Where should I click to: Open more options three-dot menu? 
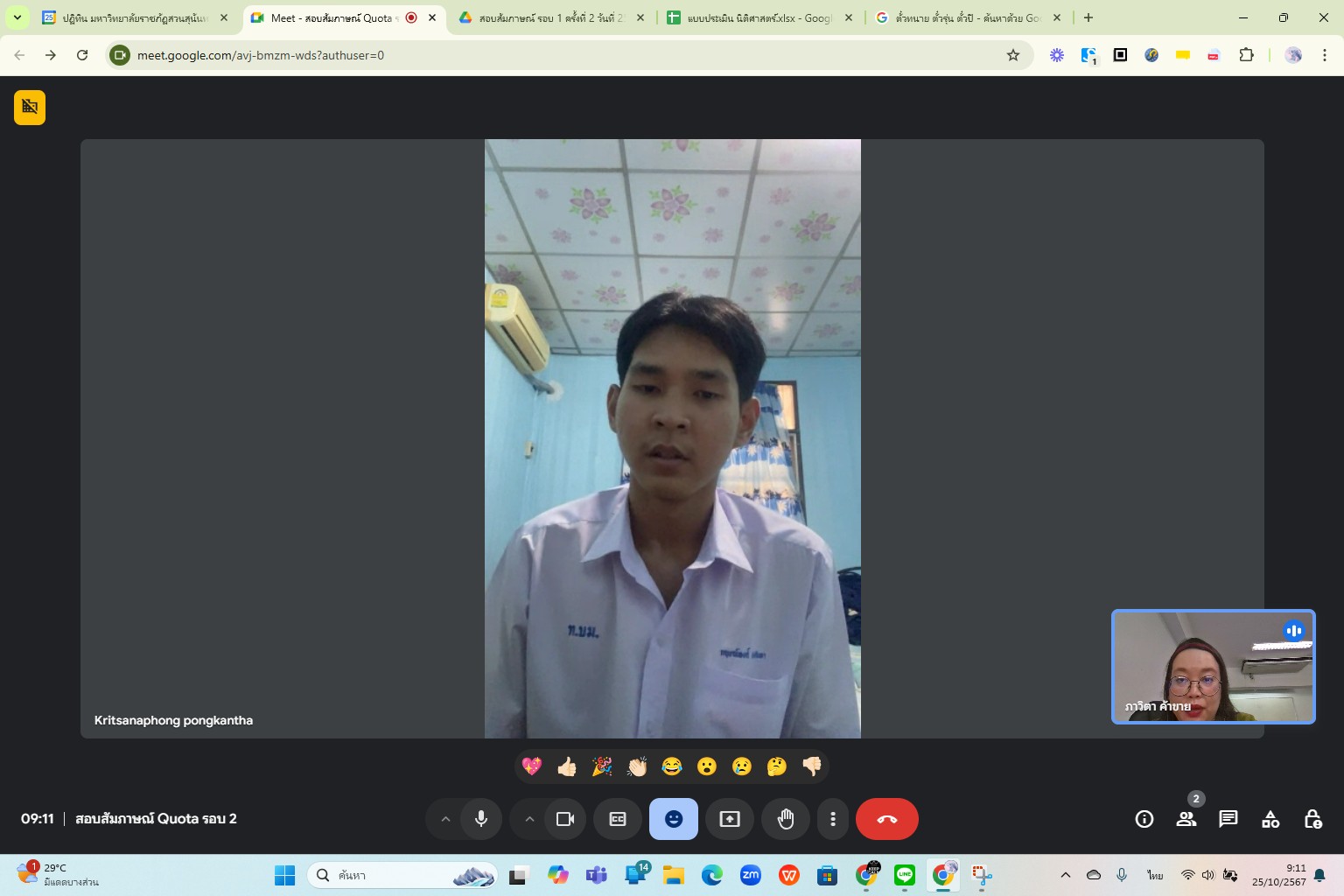point(832,819)
